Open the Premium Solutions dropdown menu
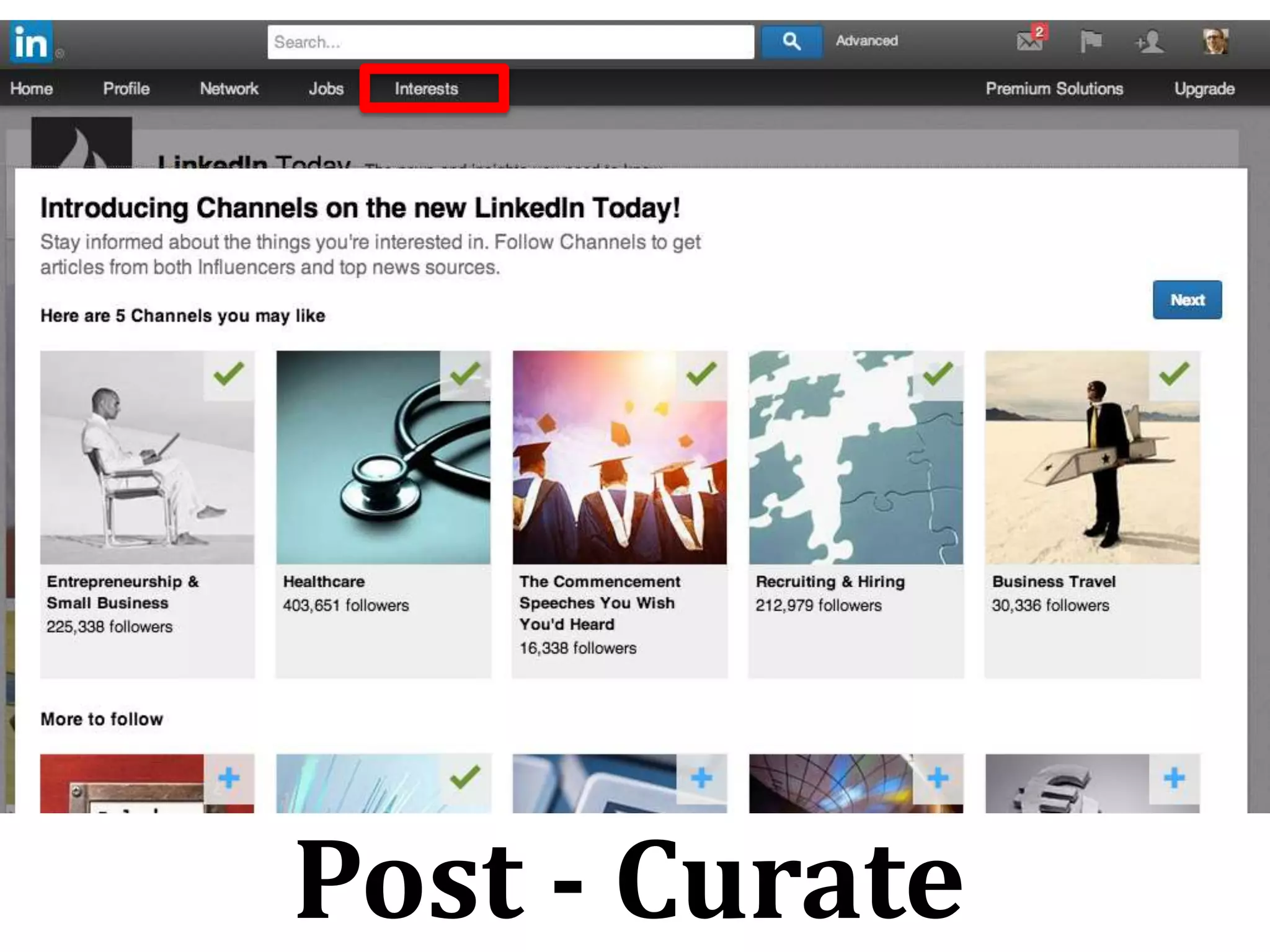The width and height of the screenshot is (1270, 952). (x=1054, y=89)
